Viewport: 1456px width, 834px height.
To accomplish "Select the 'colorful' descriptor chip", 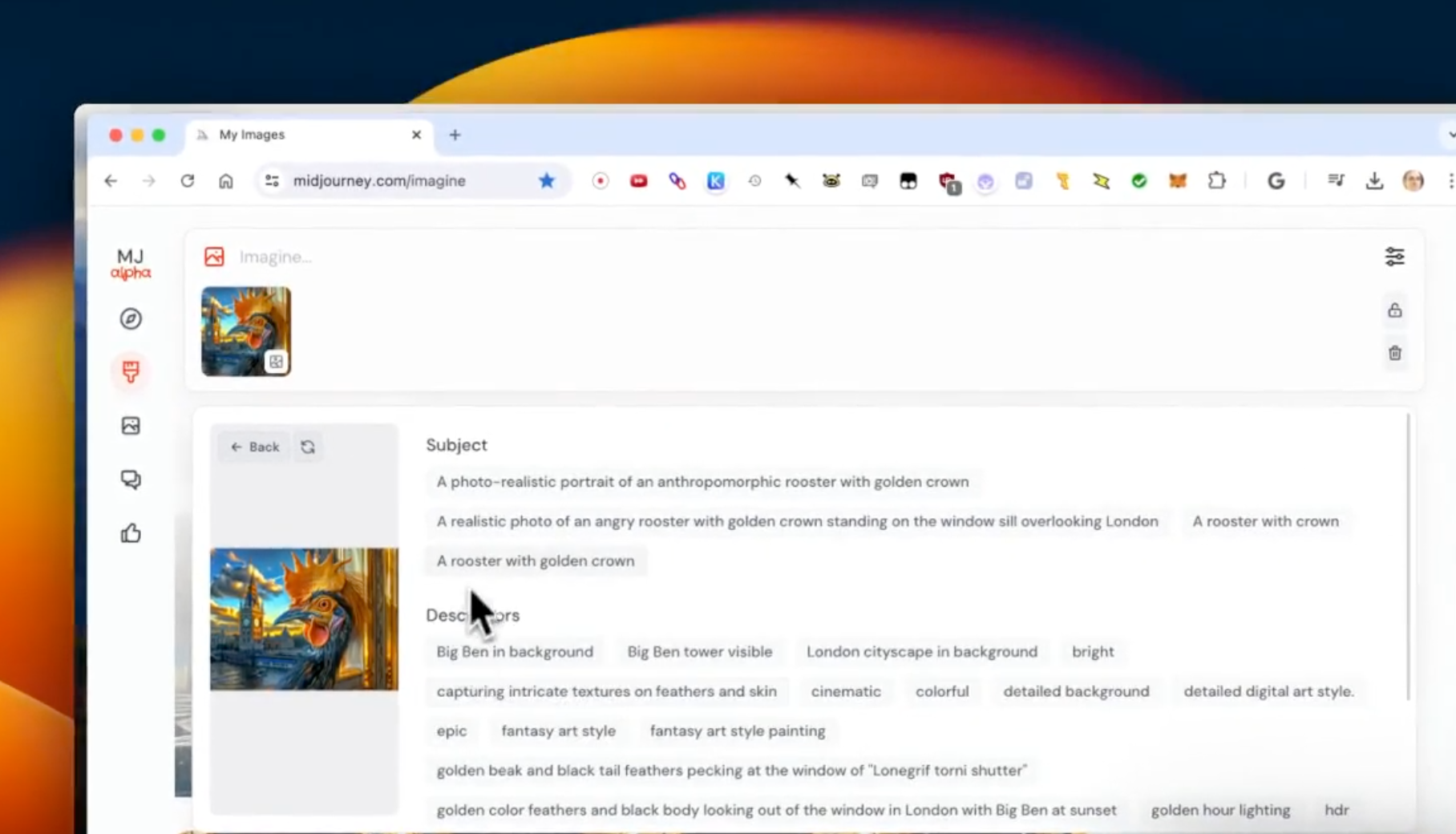I will click(942, 691).
